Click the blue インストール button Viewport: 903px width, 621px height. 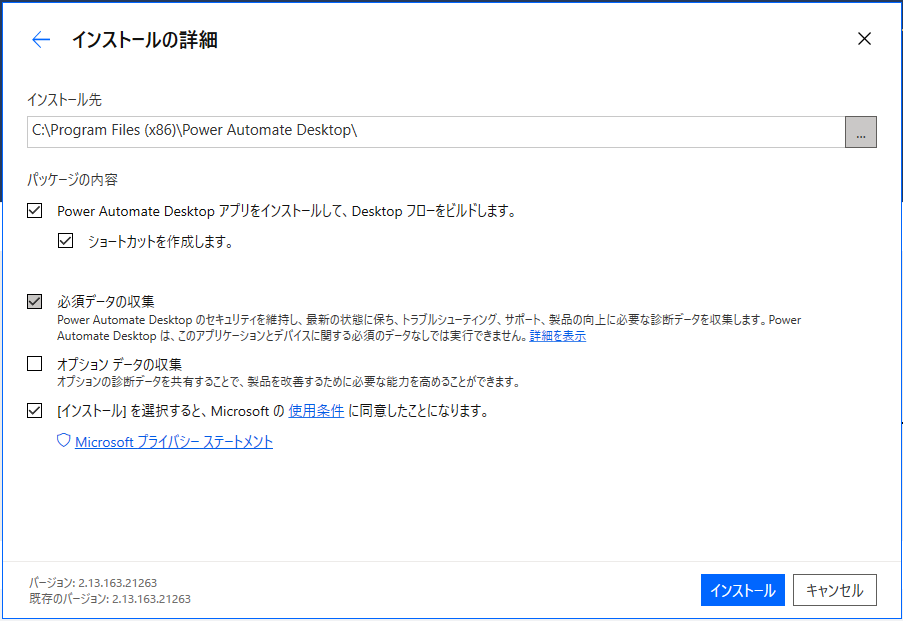[742, 590]
